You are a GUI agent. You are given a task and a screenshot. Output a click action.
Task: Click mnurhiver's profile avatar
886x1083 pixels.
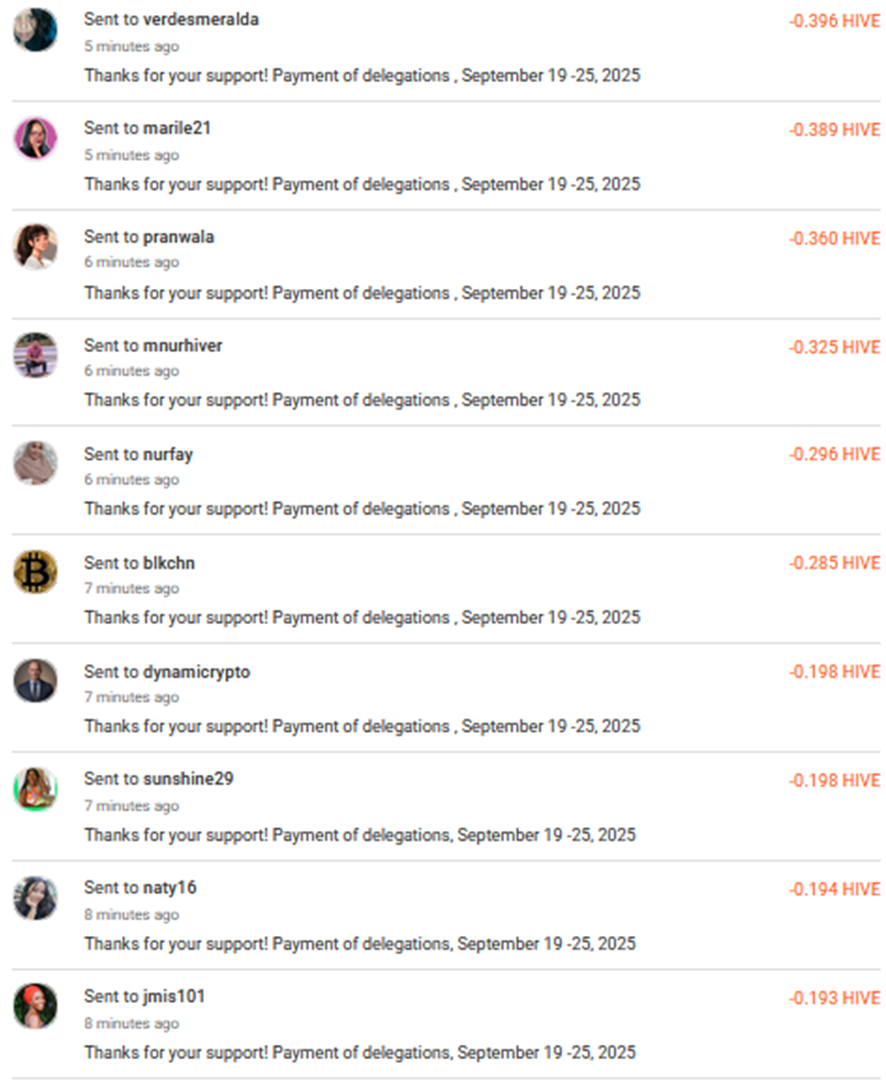[x=35, y=355]
